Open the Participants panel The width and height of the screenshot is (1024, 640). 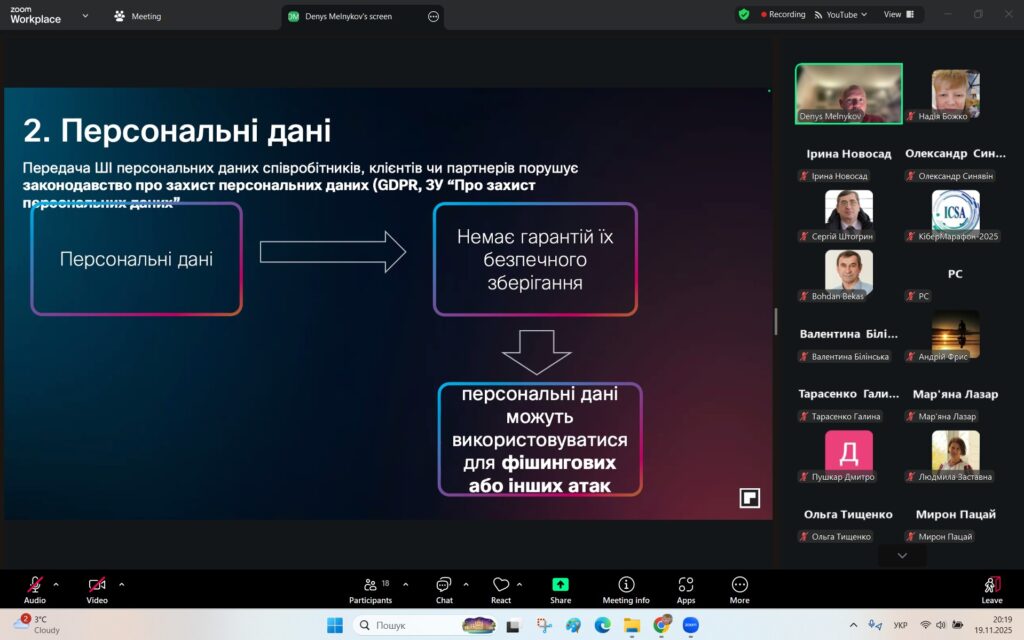369,588
